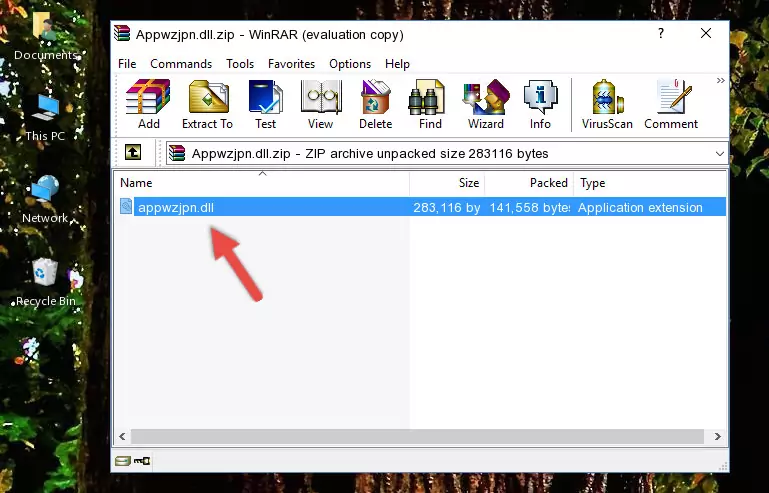Click the 283,116 size value
This screenshot has width=769, height=493.
click(x=446, y=208)
